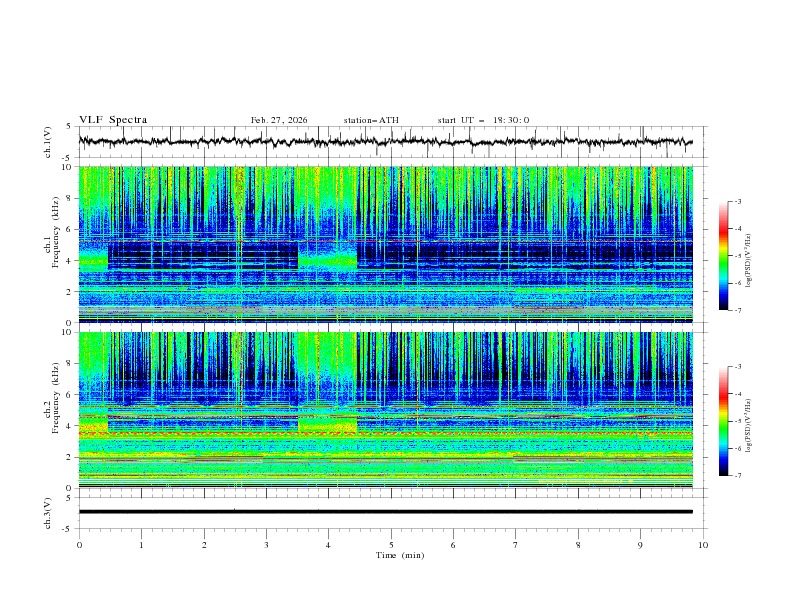Click the "ch.1(V)" waveform axis label
The image size is (792, 612).
(48, 142)
